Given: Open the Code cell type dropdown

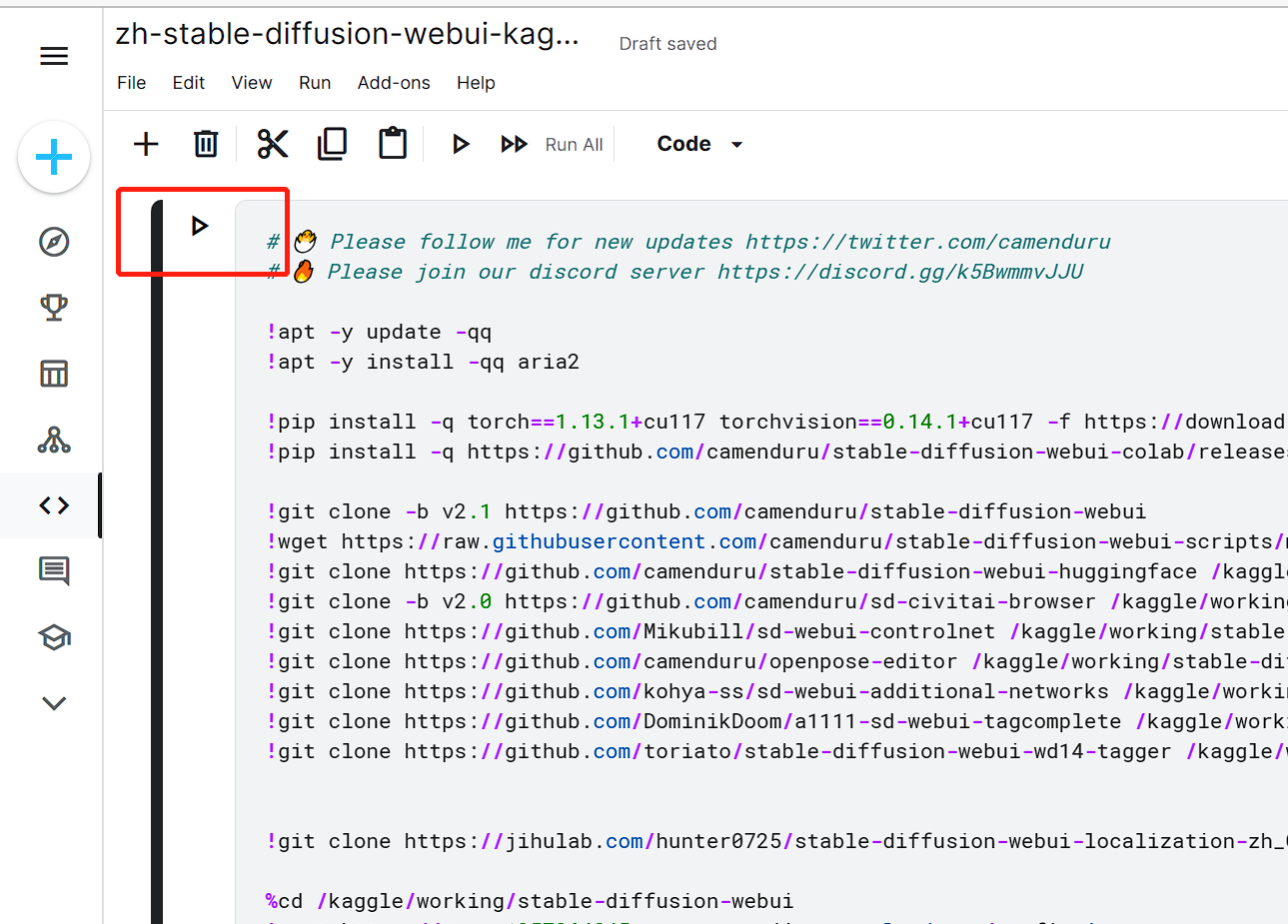Looking at the screenshot, I should [699, 144].
